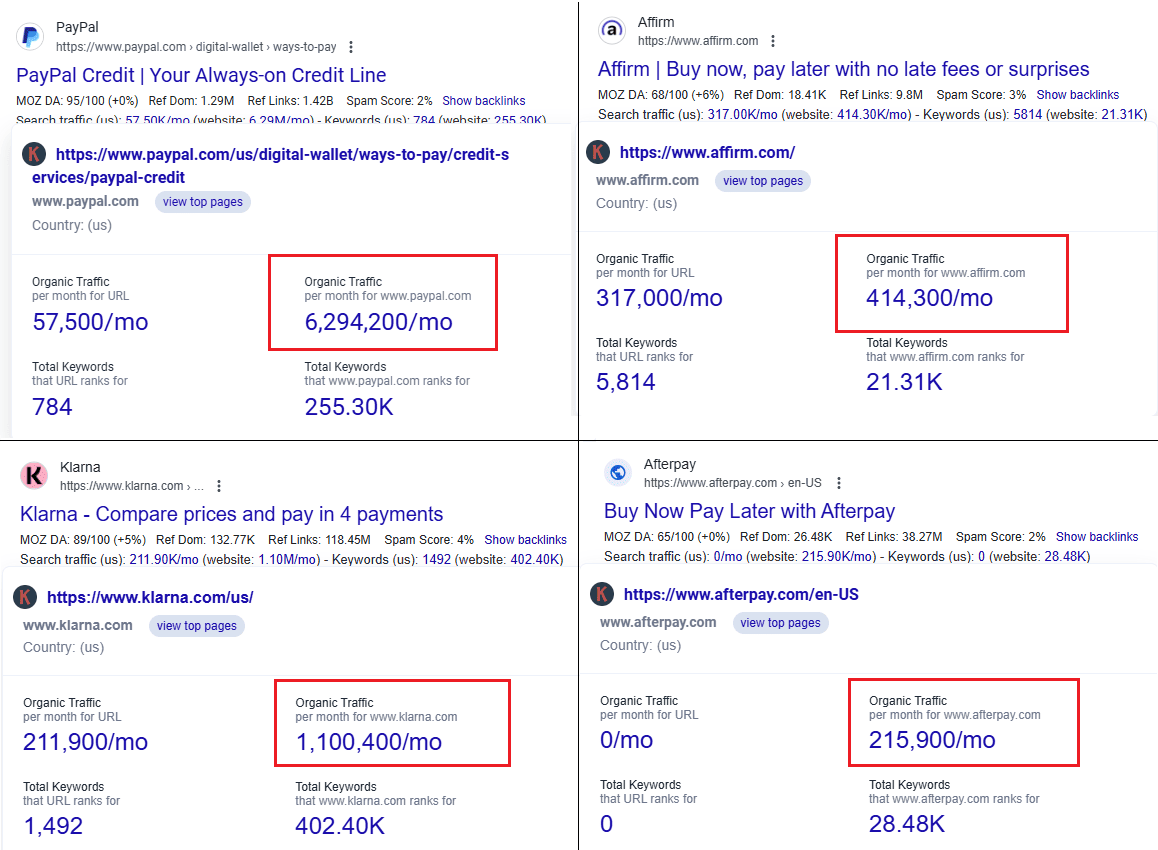This screenshot has width=1158, height=850.
Task: Click Afterpay website traffic 215,900/mo value
Action: 932,740
